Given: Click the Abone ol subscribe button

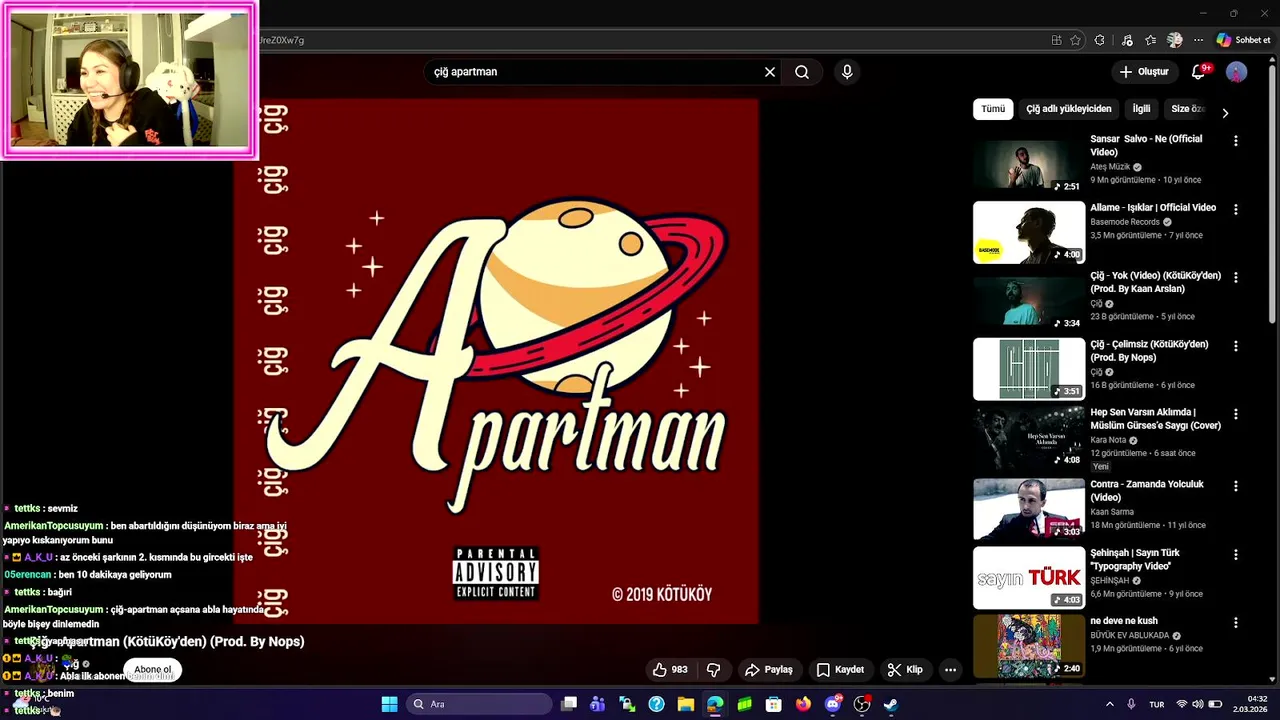Looking at the screenshot, I should [x=153, y=670].
